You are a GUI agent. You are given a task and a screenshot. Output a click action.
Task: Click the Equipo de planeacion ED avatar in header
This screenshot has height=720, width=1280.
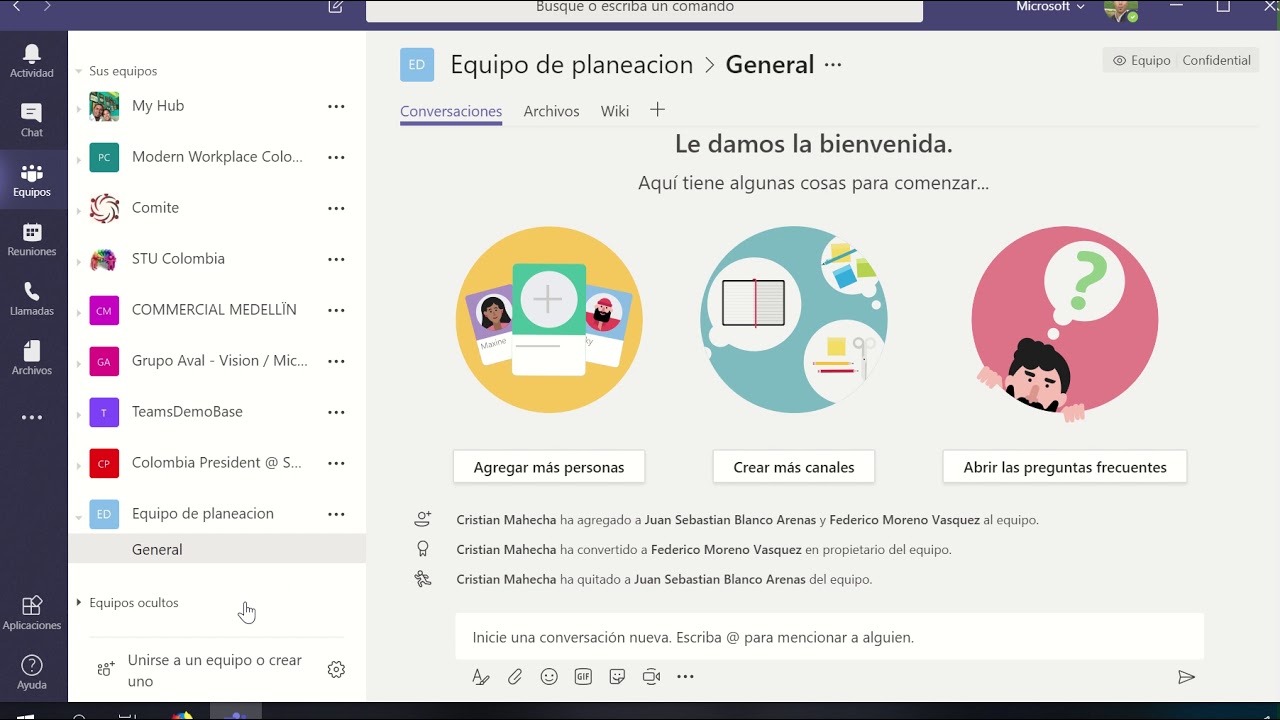(417, 64)
